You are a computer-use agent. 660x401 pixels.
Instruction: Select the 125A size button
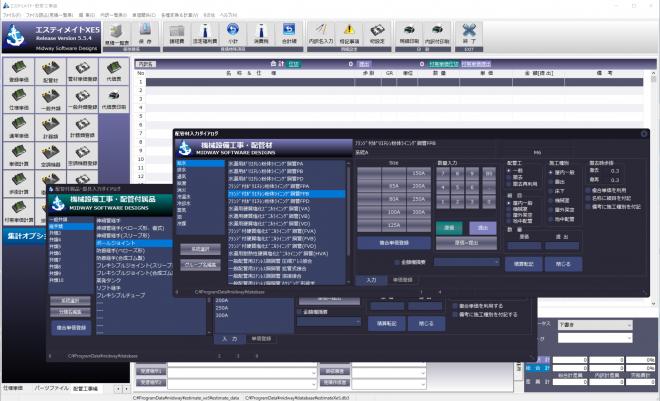coord(394,225)
